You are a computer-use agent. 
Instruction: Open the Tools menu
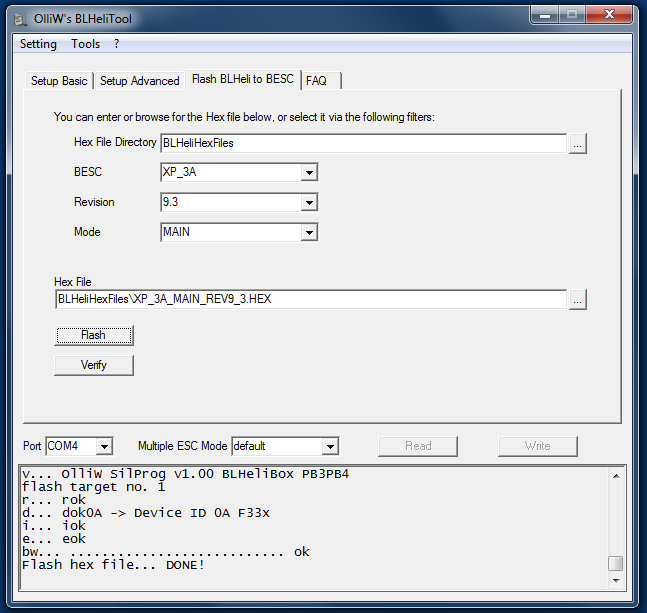(x=85, y=44)
